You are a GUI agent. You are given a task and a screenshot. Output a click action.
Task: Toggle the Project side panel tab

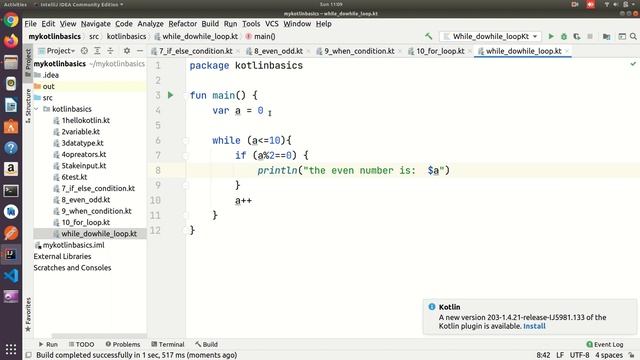coord(28,62)
